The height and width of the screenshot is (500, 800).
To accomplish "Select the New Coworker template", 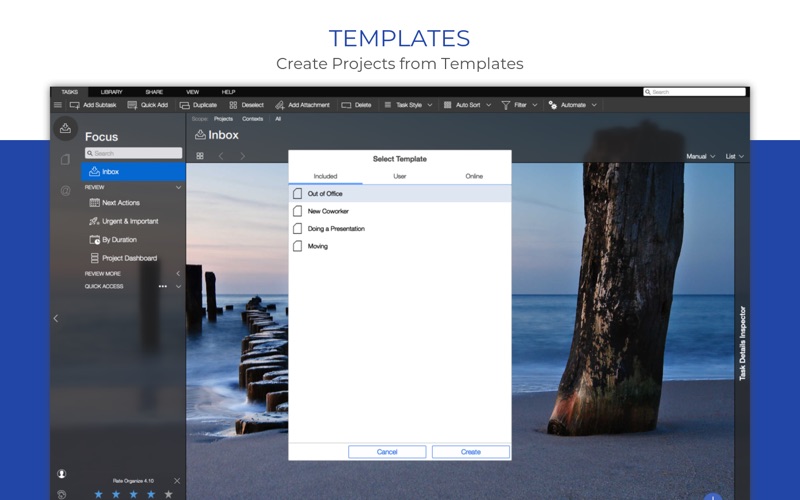I will [399, 211].
